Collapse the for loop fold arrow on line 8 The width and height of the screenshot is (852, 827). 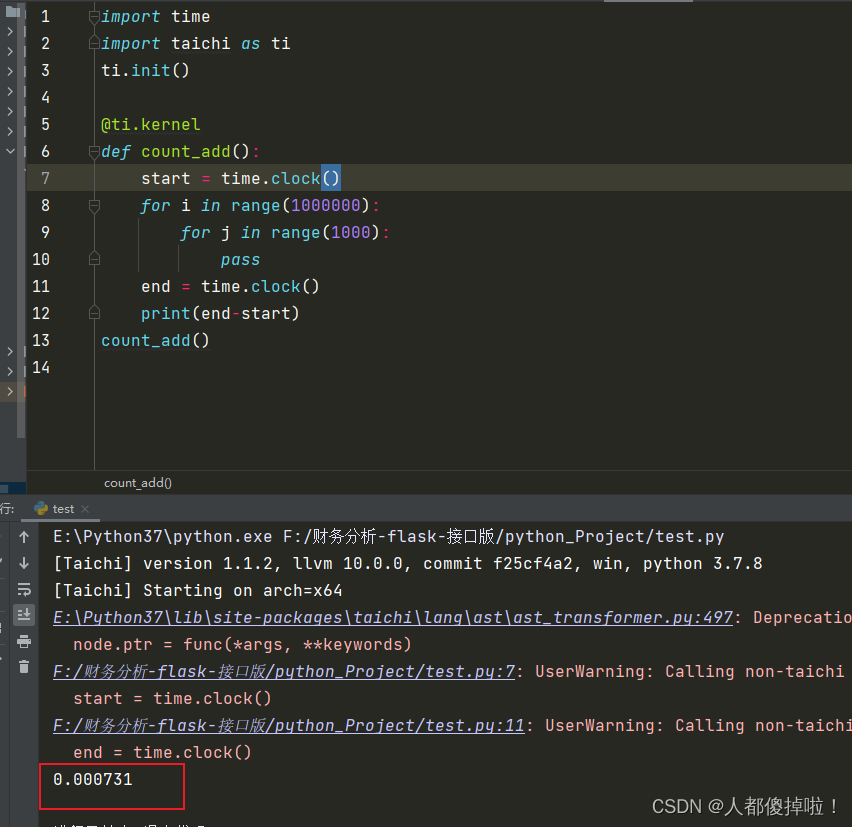[x=94, y=205]
